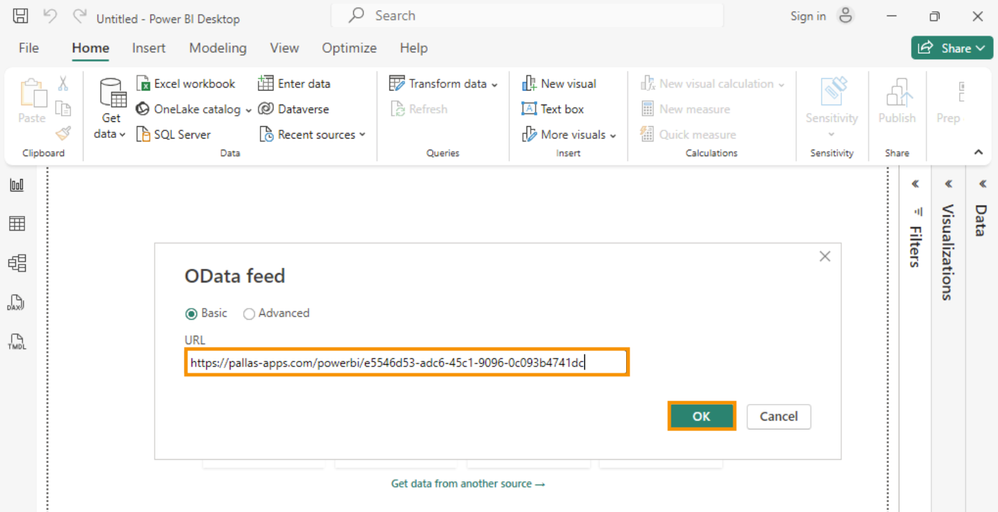
Task: Click the Redo arrow icon
Action: pos(80,17)
